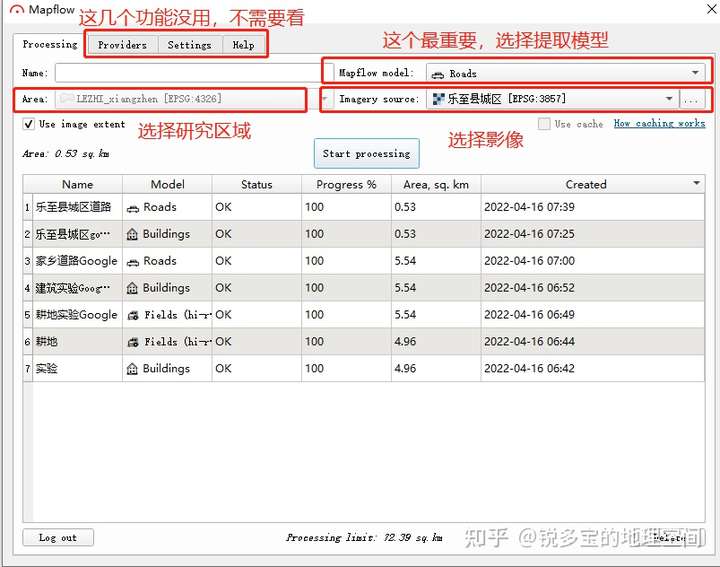Click the created time 2022-04-16 06:42
Viewport: 720px width, 567px height.
point(529,368)
